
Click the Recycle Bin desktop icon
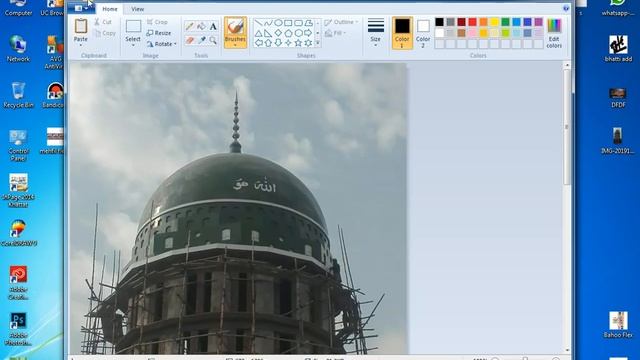[18, 95]
